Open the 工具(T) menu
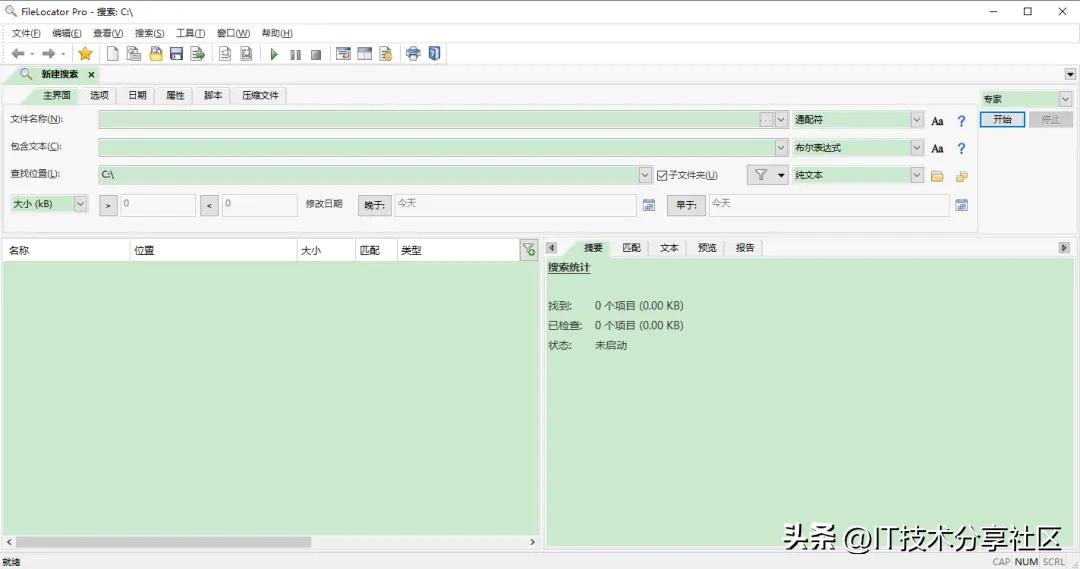 (x=191, y=33)
